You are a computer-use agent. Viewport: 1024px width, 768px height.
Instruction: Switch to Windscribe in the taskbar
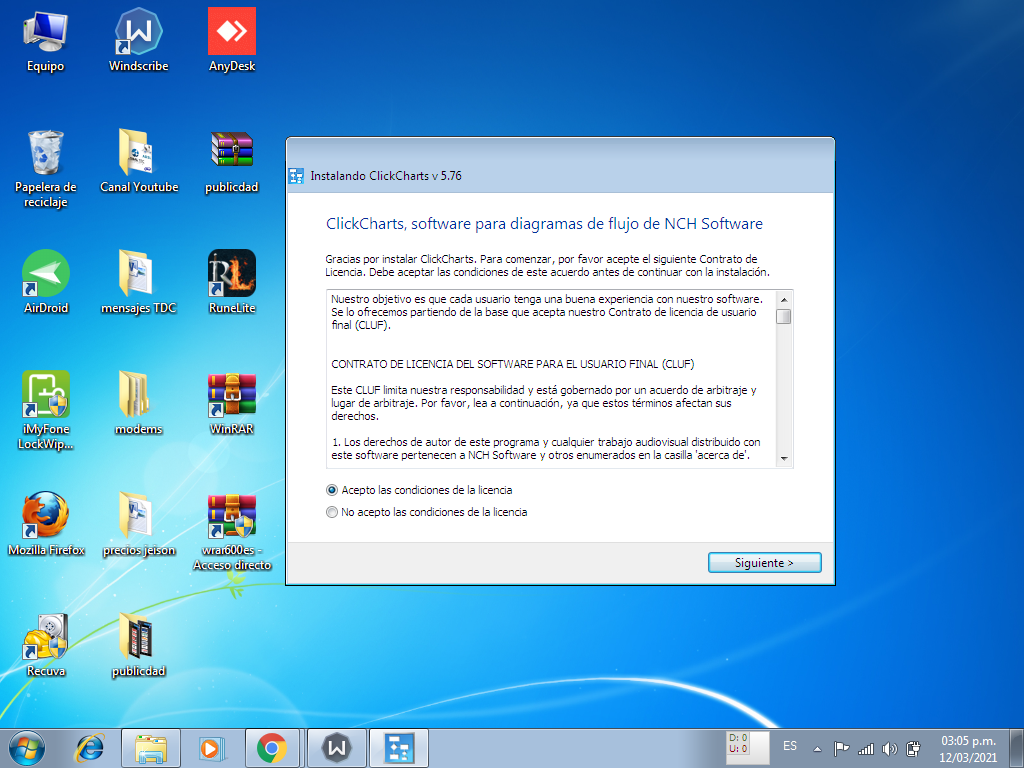tap(336, 748)
